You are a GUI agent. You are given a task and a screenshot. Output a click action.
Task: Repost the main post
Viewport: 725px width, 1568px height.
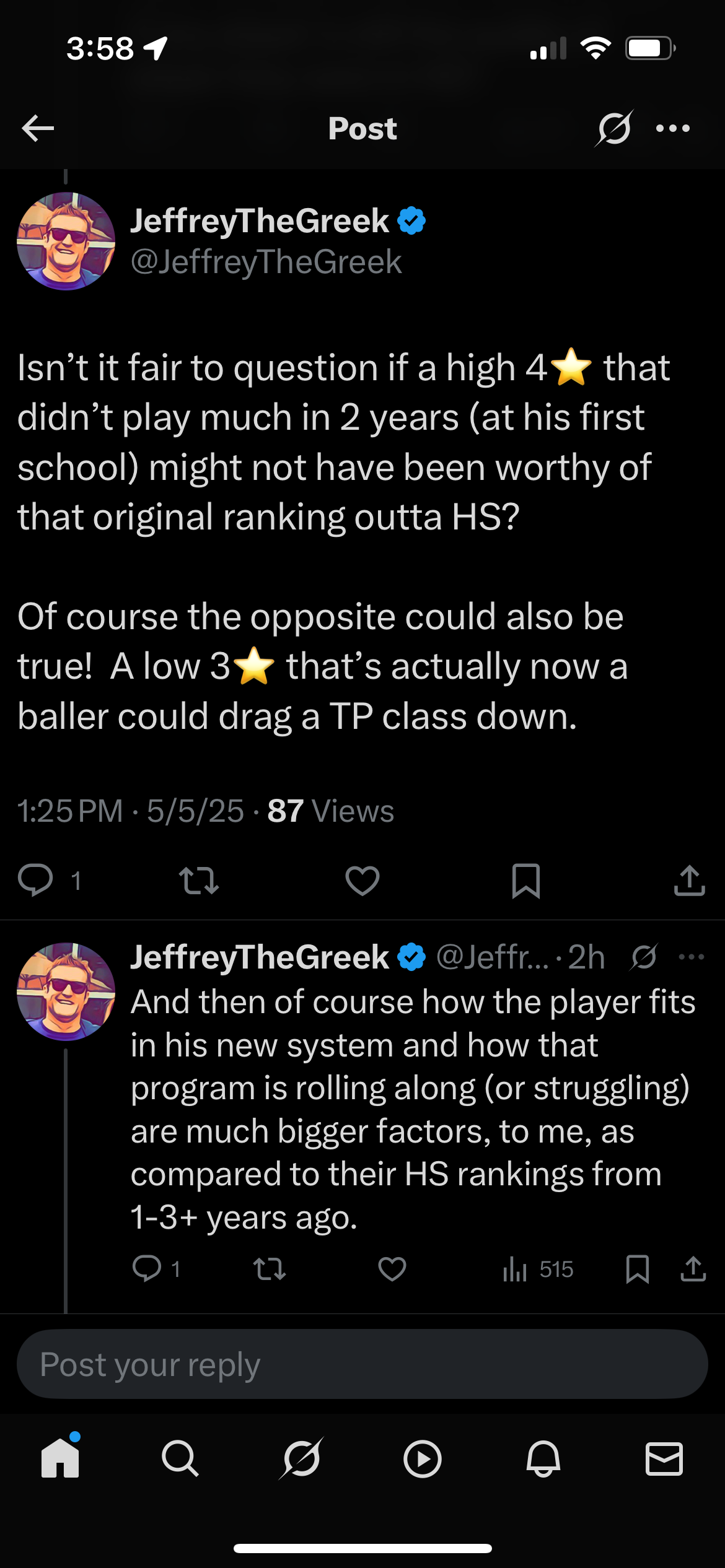pos(198,880)
